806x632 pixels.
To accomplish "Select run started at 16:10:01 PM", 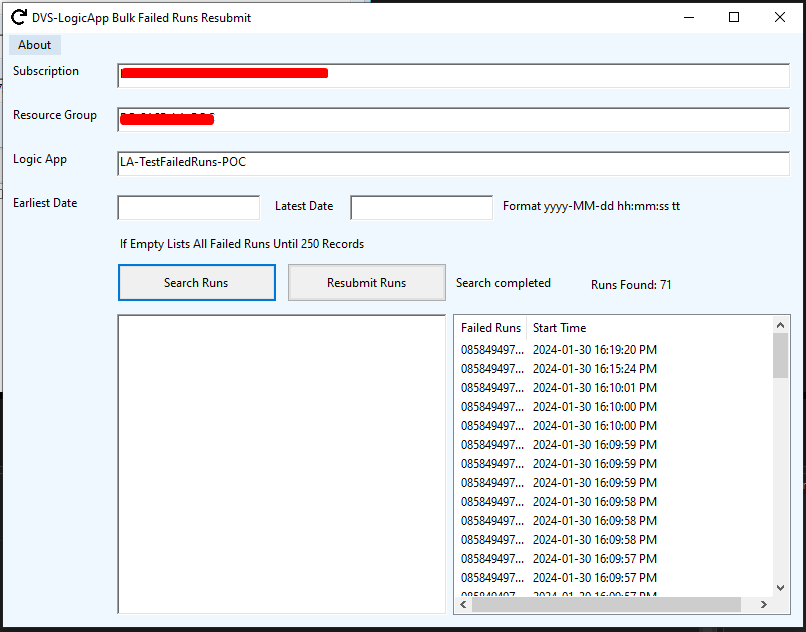I will click(x=594, y=388).
